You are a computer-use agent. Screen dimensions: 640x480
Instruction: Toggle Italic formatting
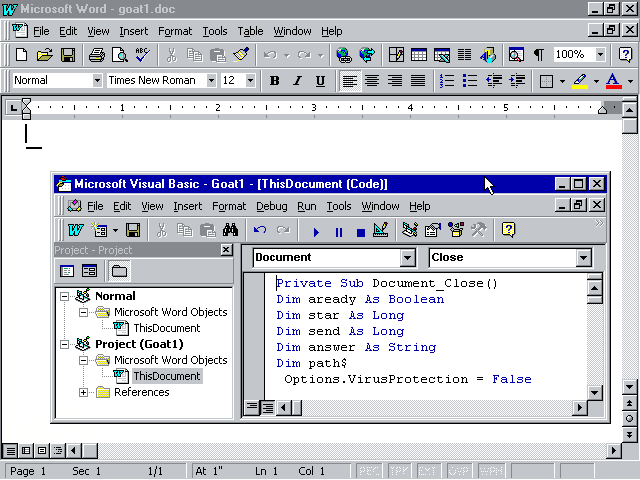pos(298,81)
